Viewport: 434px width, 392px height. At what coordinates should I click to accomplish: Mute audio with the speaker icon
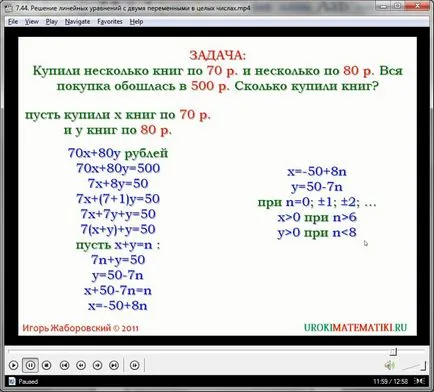[x=390, y=366]
